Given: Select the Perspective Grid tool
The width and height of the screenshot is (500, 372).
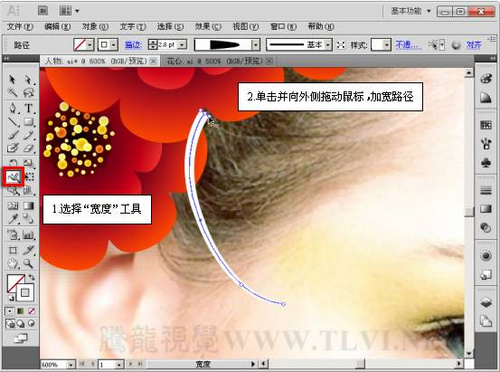Looking at the screenshot, I should [x=29, y=191].
